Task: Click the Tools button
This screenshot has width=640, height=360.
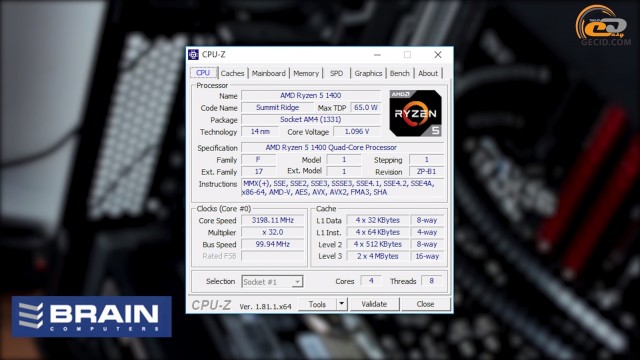Action: 317,304
